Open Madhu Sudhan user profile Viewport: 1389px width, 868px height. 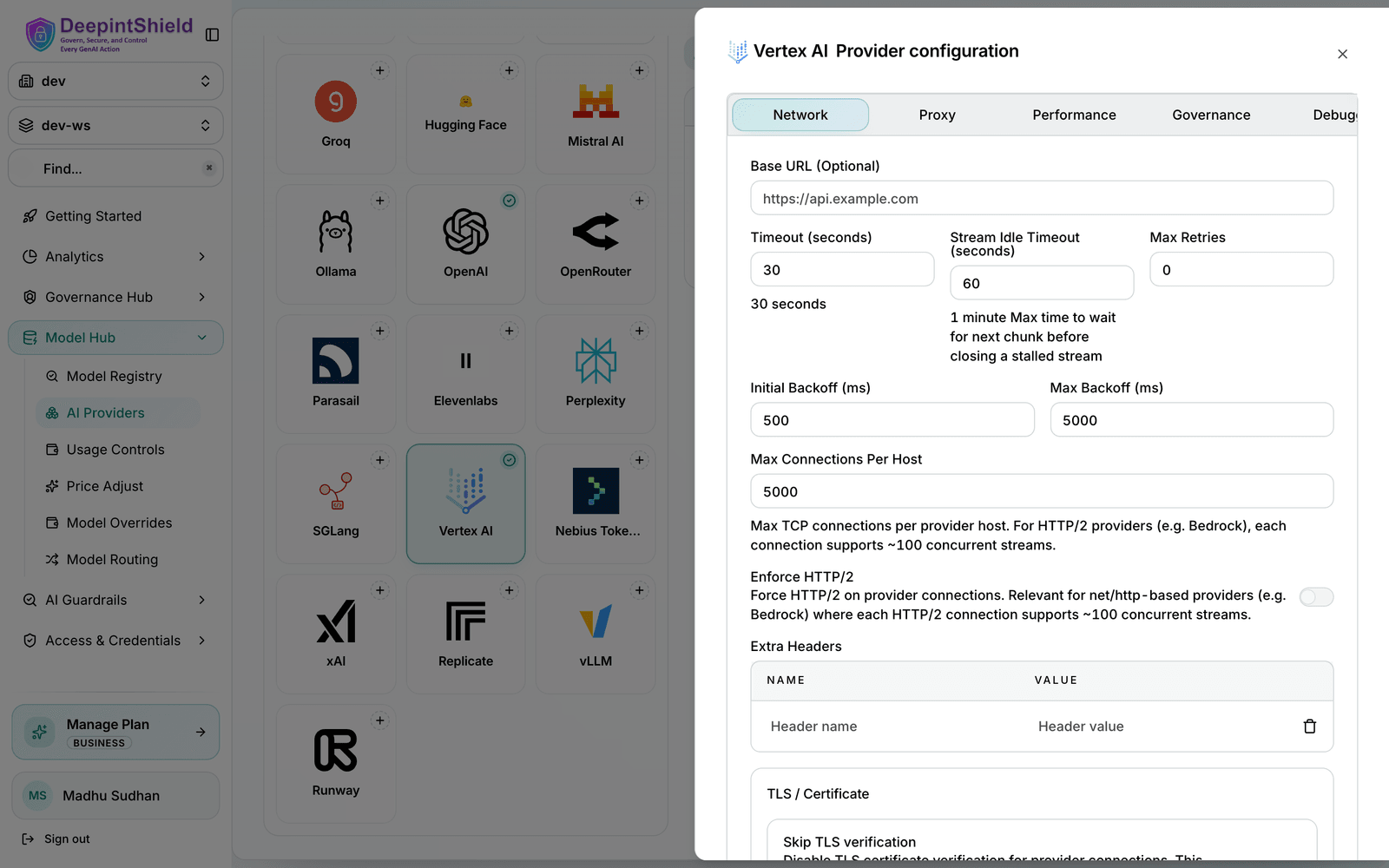[x=115, y=795]
